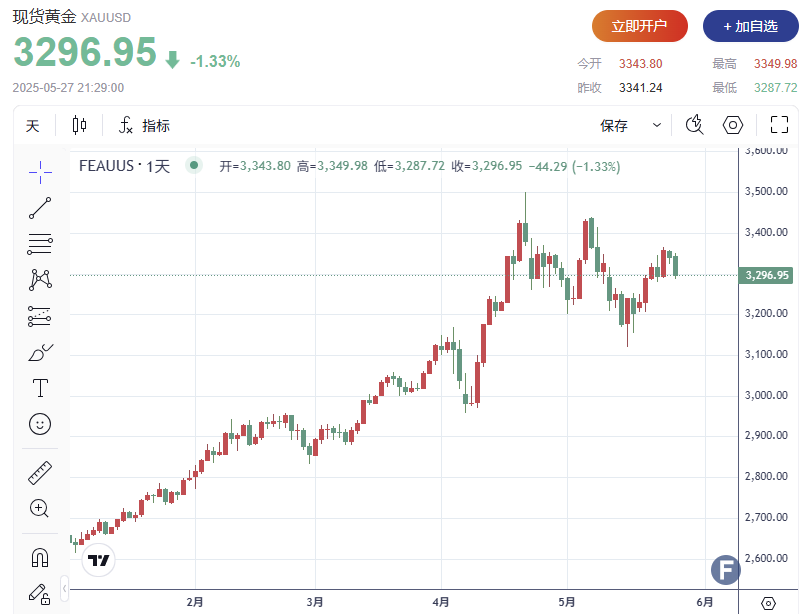Select the ruler measure tool
The width and height of the screenshot is (807, 614).
40,472
